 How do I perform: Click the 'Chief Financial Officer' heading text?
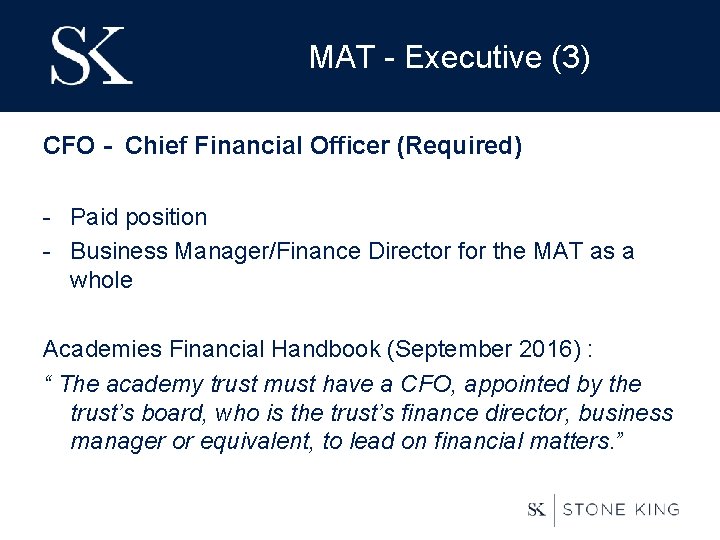tap(258, 146)
